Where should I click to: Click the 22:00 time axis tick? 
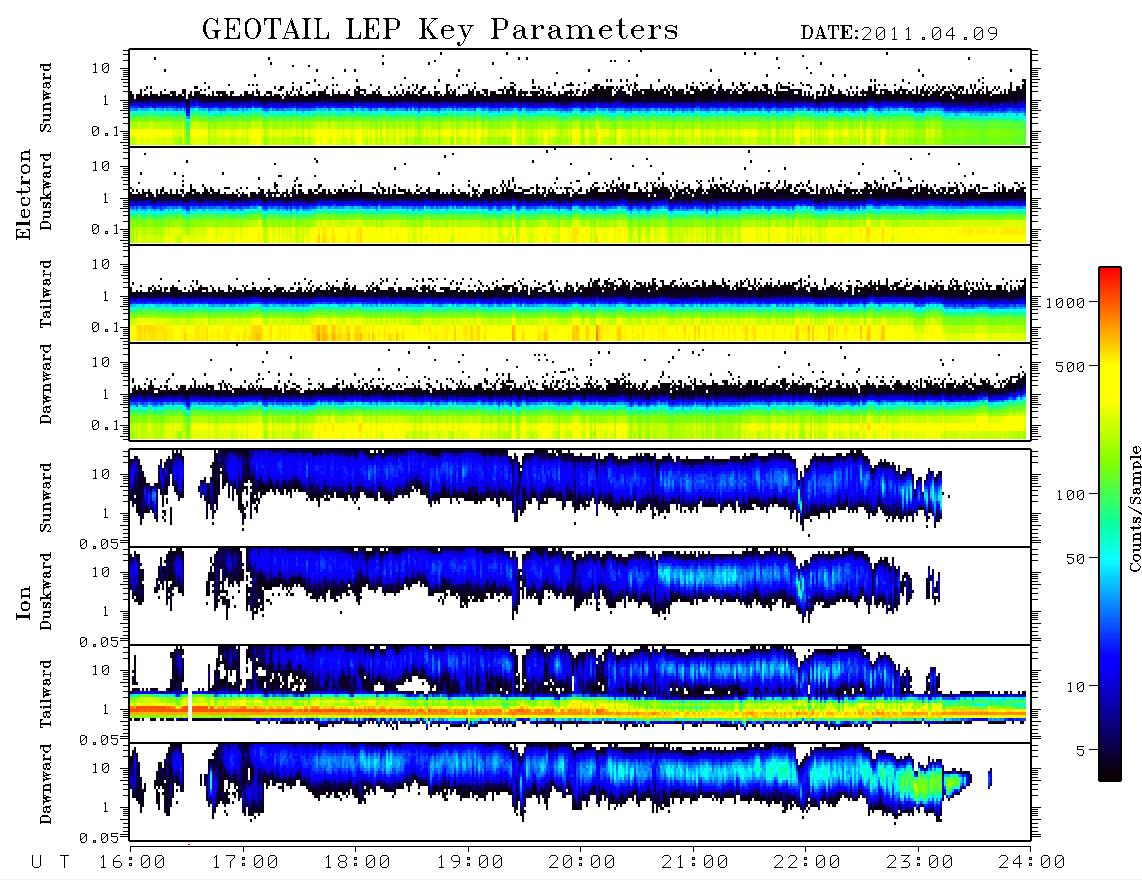(x=807, y=862)
